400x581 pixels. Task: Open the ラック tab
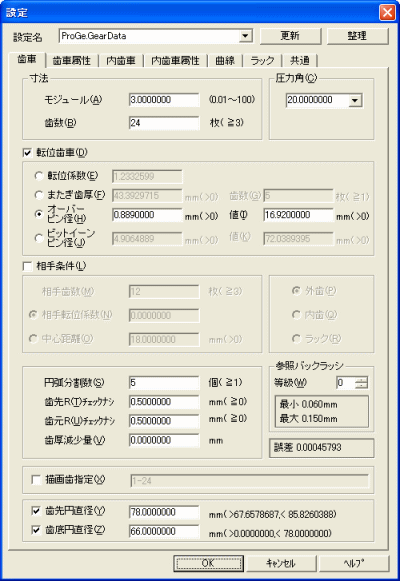[262, 60]
